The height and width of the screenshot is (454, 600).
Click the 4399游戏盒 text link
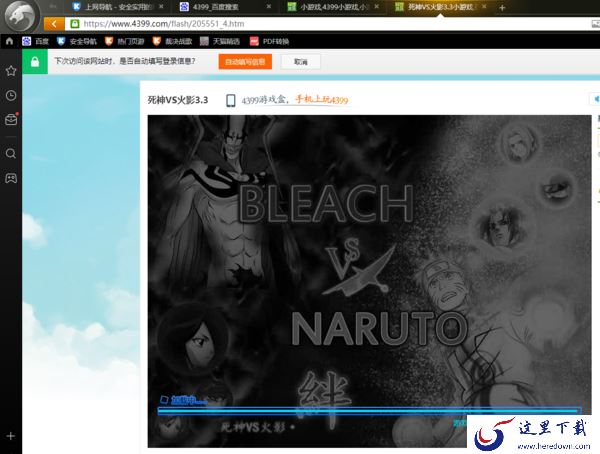click(x=264, y=100)
